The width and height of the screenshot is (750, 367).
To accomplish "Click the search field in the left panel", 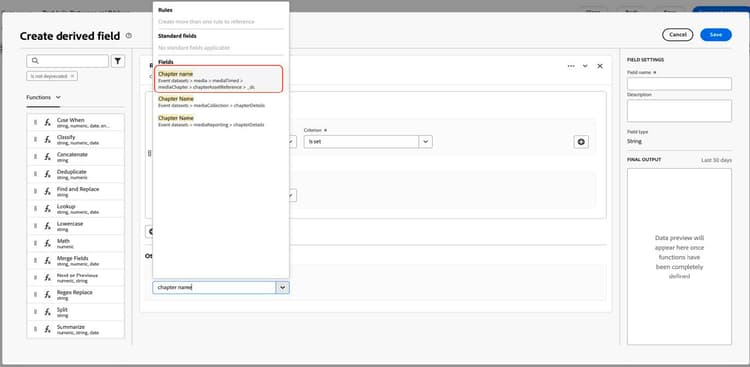I will coord(67,61).
